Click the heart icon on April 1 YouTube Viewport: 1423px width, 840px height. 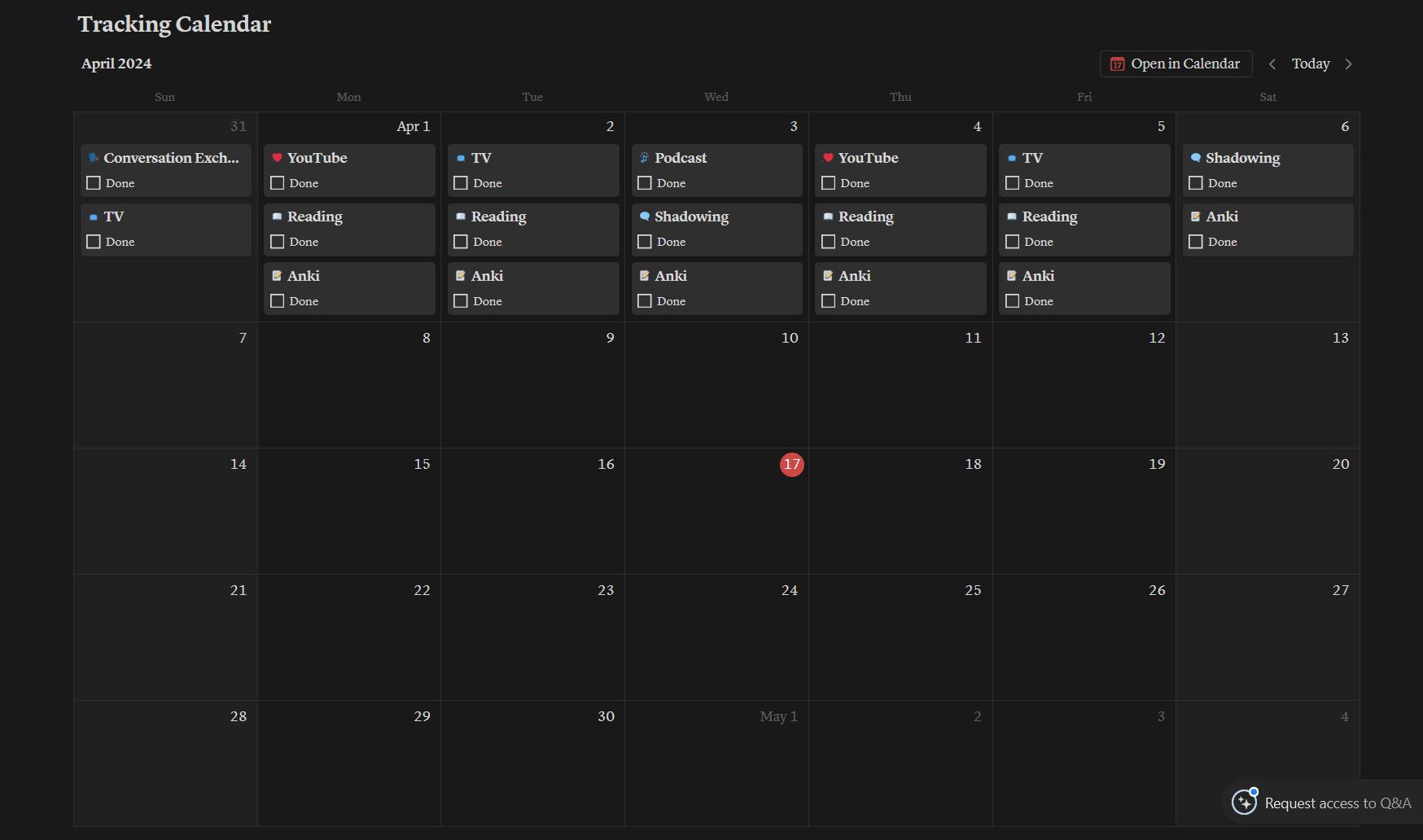(277, 158)
